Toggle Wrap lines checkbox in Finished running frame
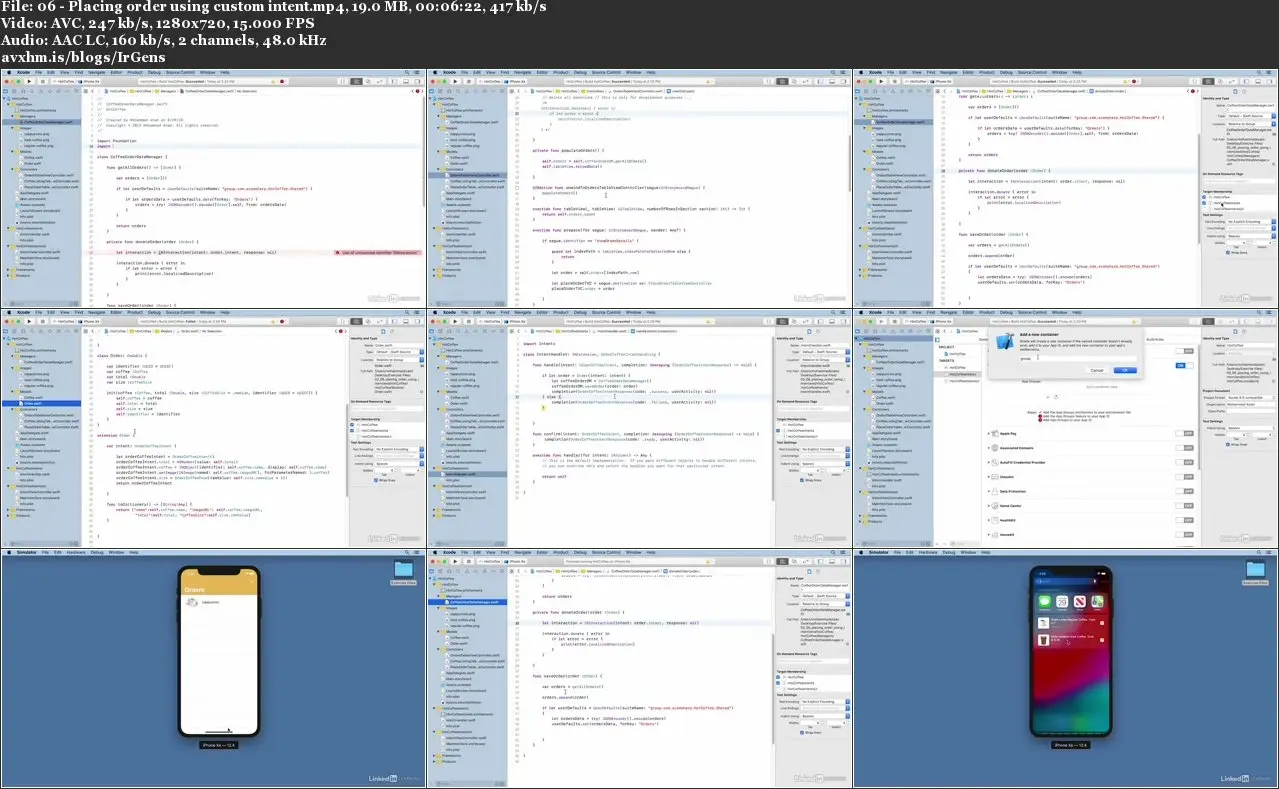This screenshot has height=789, width=1279. click(x=802, y=732)
